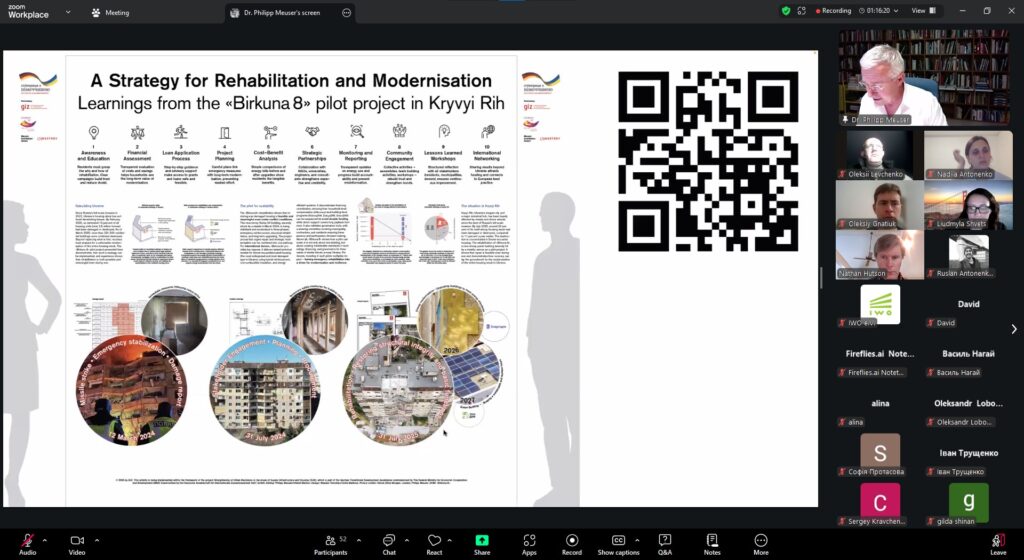Click the green Share screen button
The image size is (1024, 560).
[x=482, y=541]
